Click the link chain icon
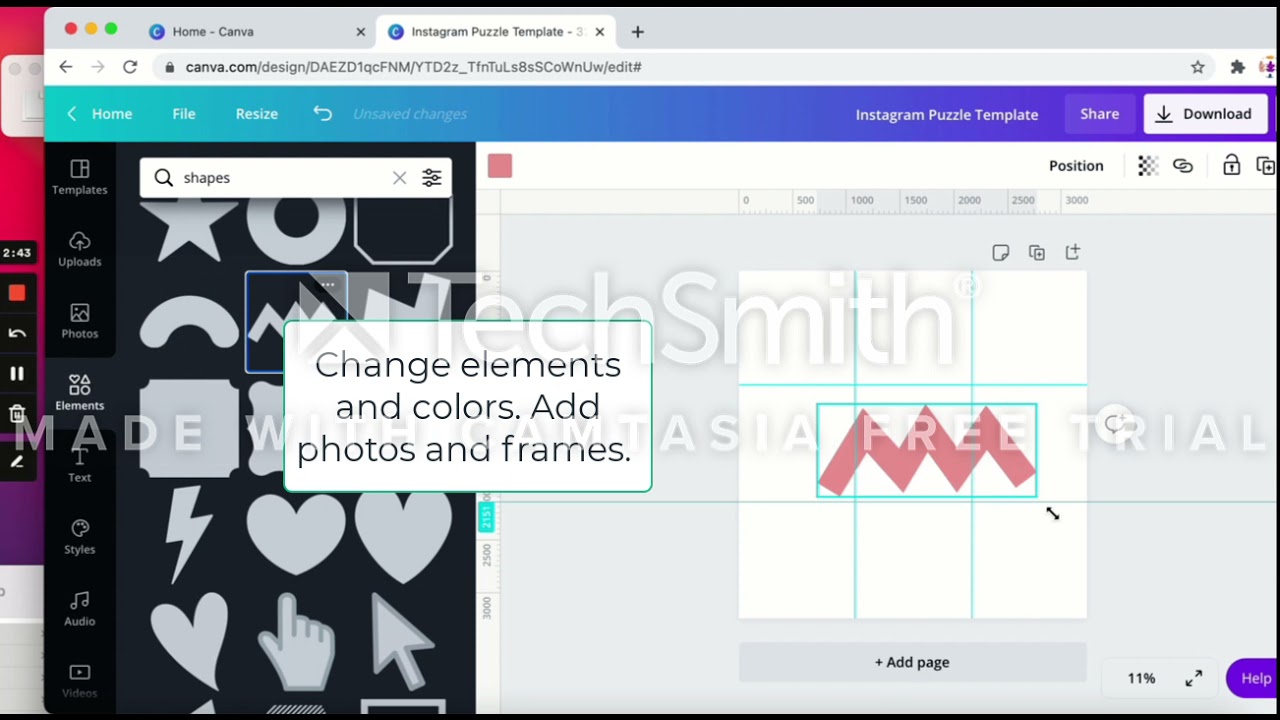The width and height of the screenshot is (1280, 720). point(1183,166)
